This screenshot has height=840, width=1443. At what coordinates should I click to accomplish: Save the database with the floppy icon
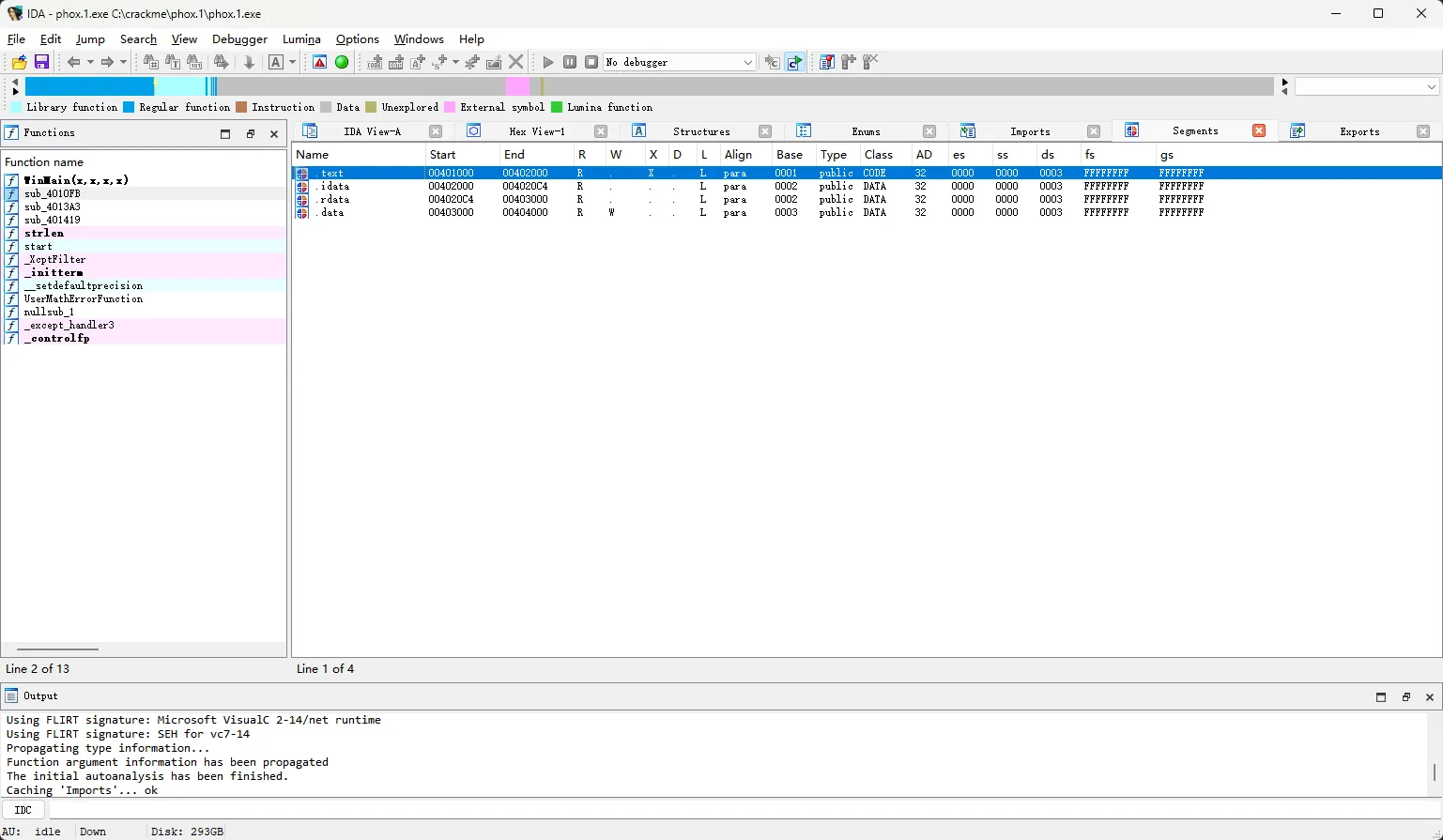[41, 62]
